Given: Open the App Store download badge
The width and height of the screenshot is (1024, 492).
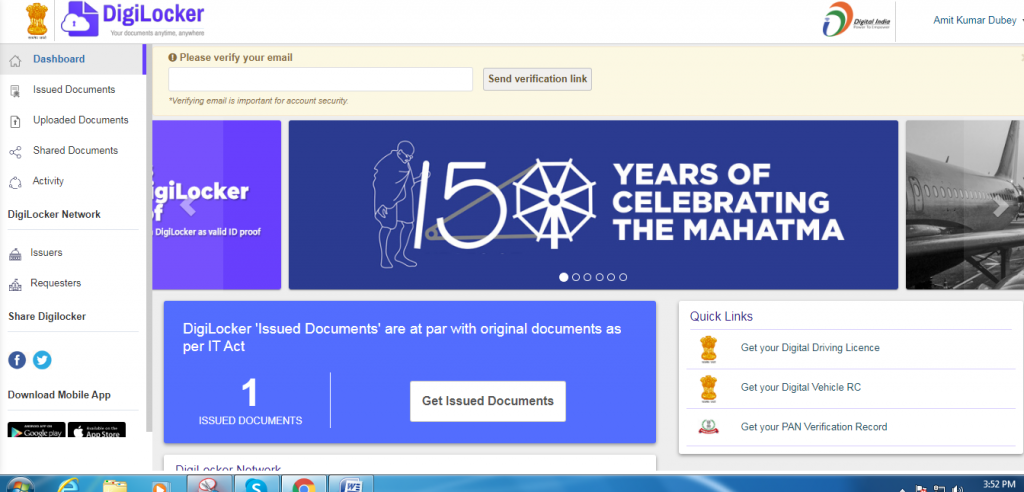Looking at the screenshot, I should point(95,431).
